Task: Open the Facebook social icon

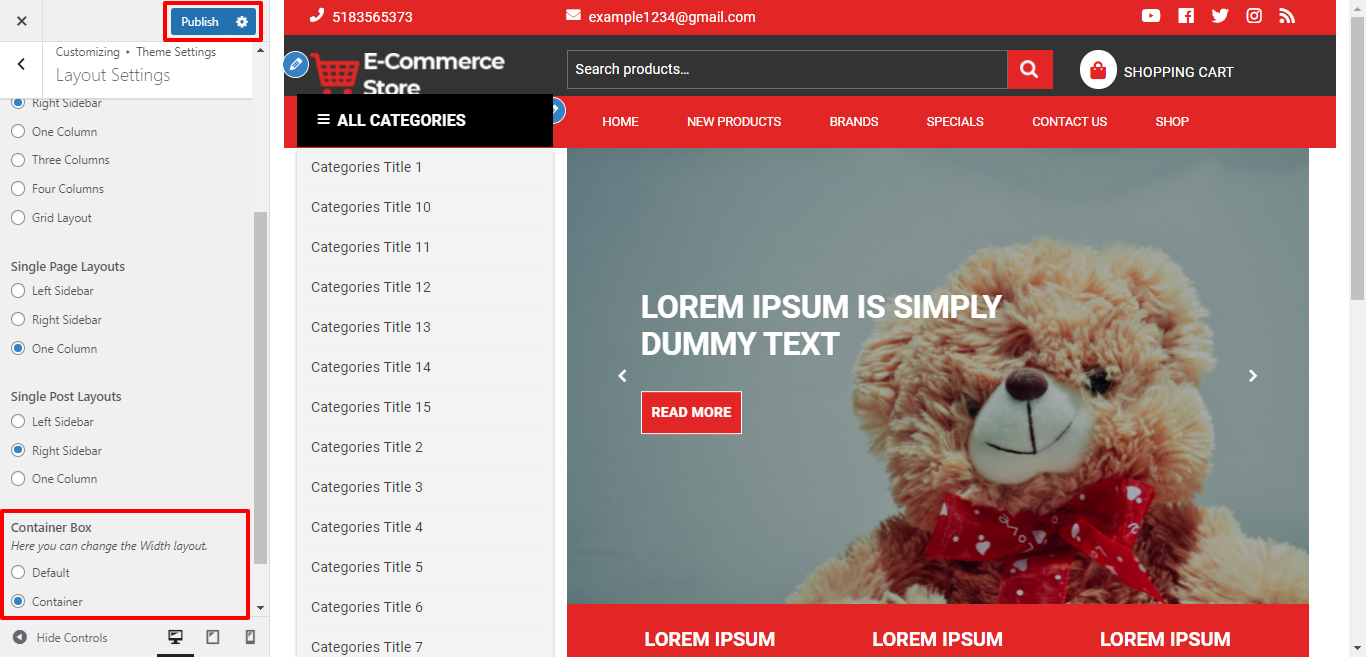Action: pyautogui.click(x=1186, y=16)
